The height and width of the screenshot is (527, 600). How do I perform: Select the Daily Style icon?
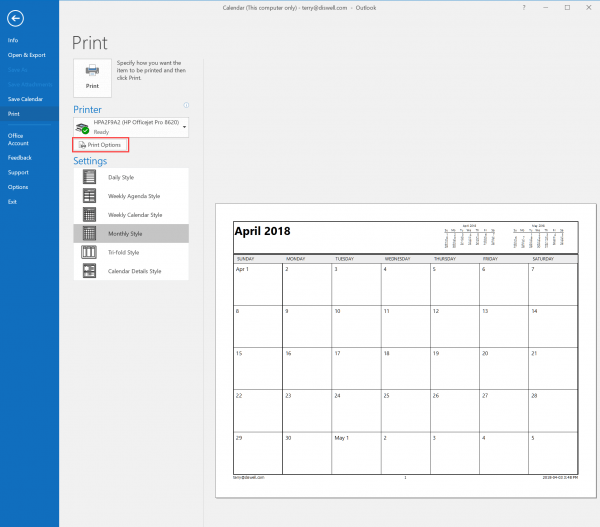point(89,177)
